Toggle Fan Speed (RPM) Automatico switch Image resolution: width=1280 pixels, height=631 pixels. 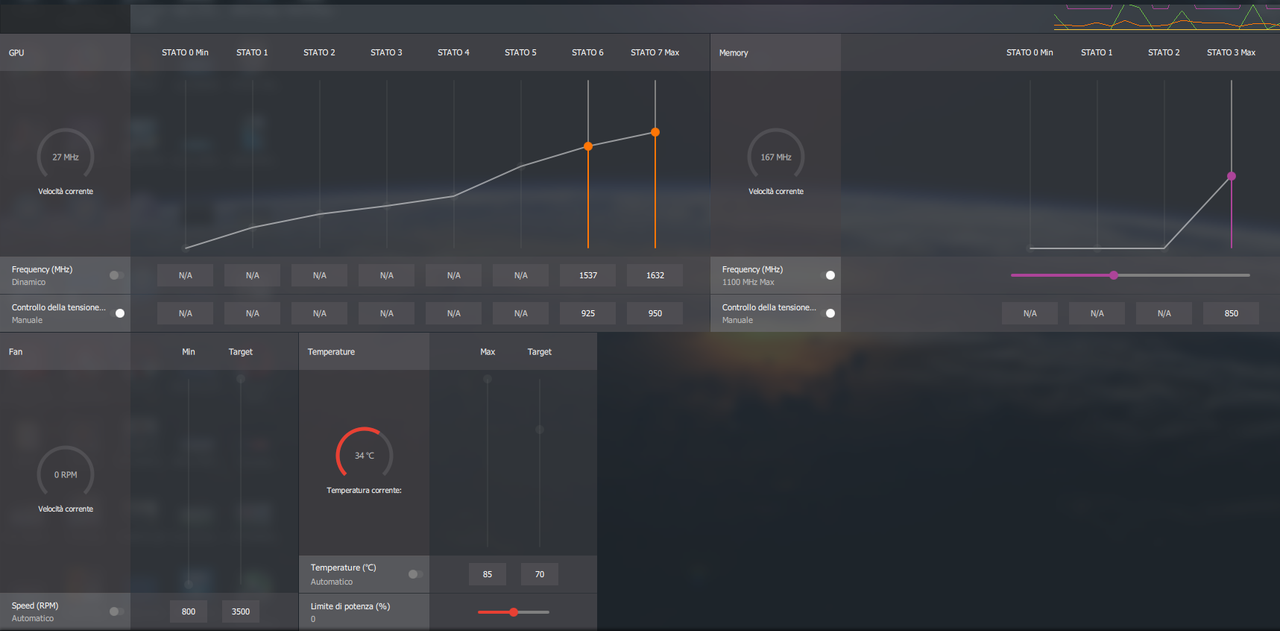click(116, 611)
